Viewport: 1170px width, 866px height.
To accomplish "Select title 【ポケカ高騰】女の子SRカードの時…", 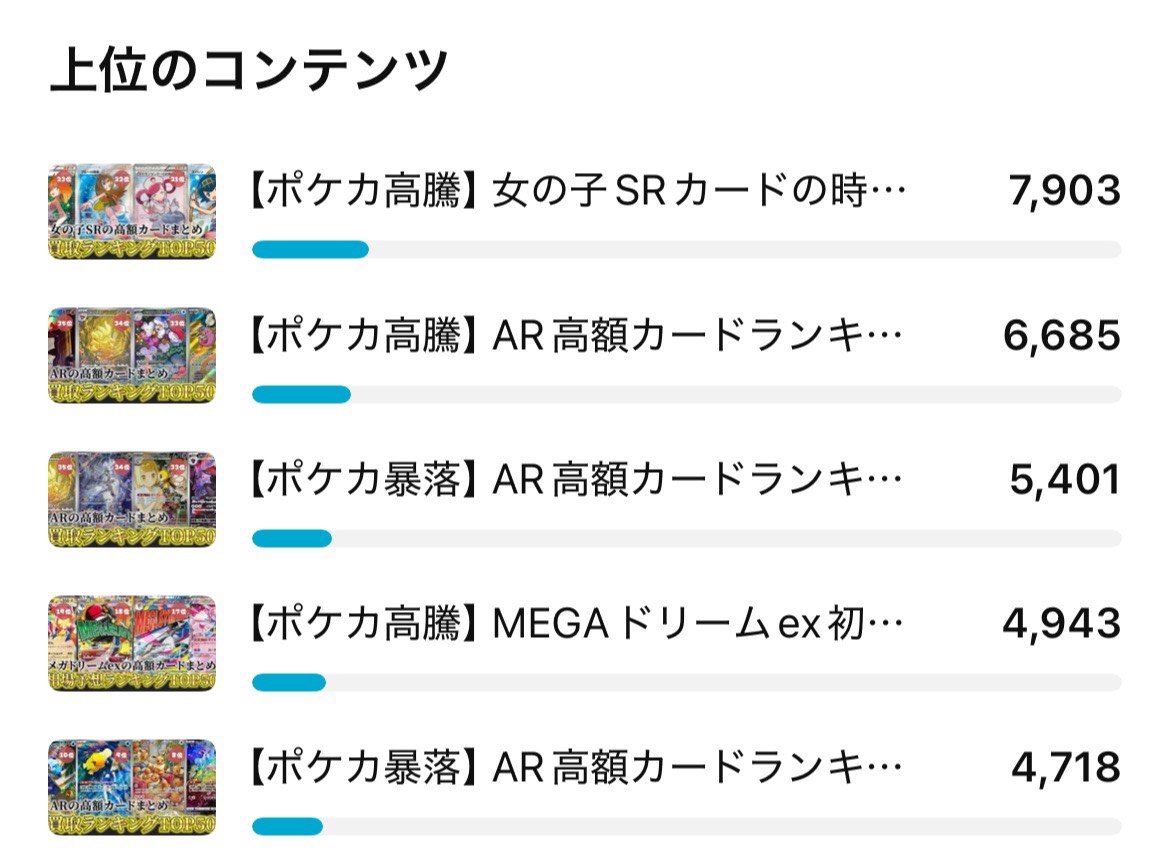I will [578, 191].
